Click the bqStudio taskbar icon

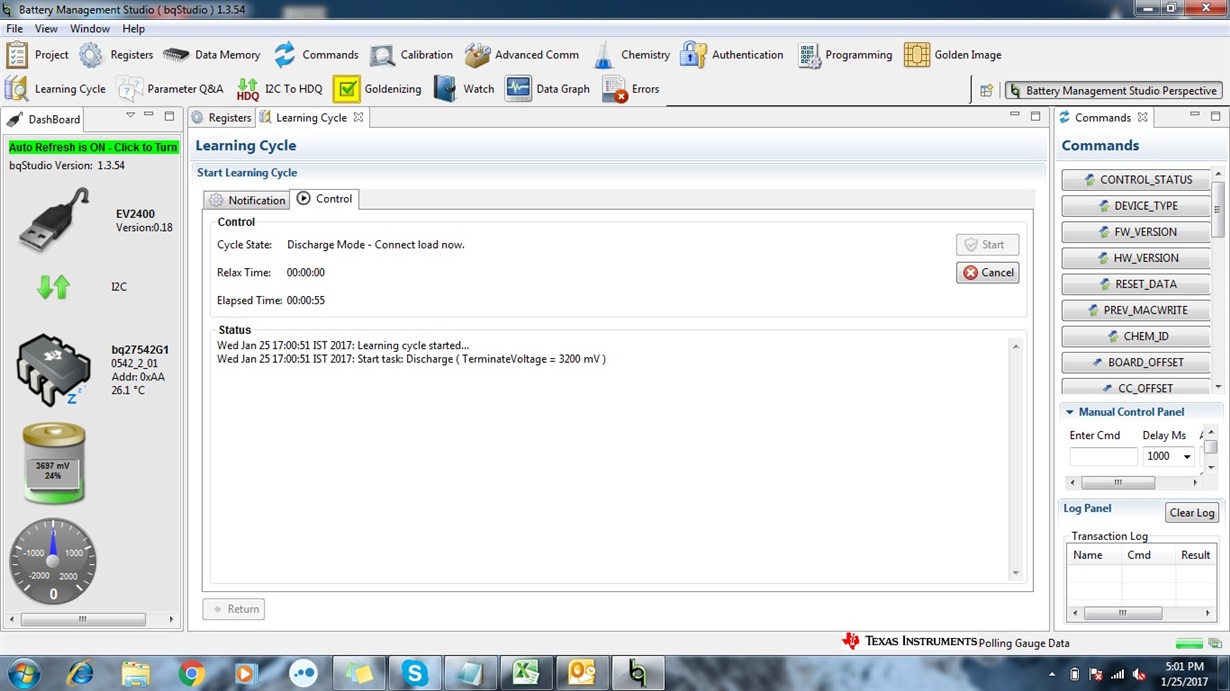coord(637,674)
